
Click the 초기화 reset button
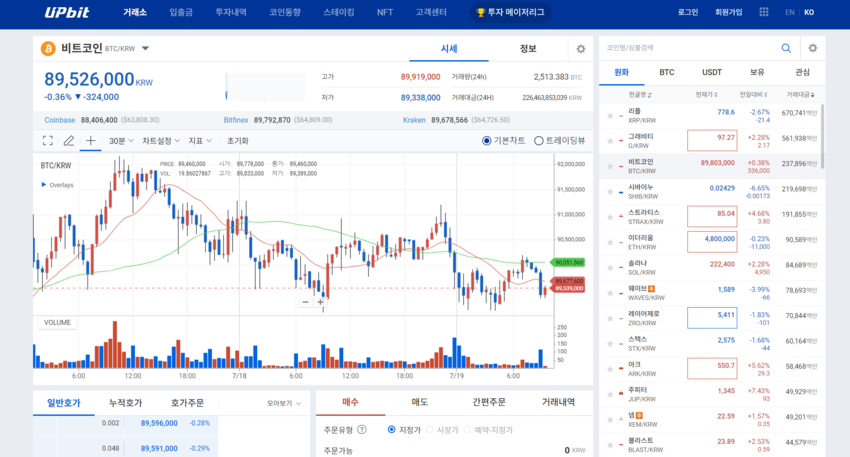pos(237,141)
